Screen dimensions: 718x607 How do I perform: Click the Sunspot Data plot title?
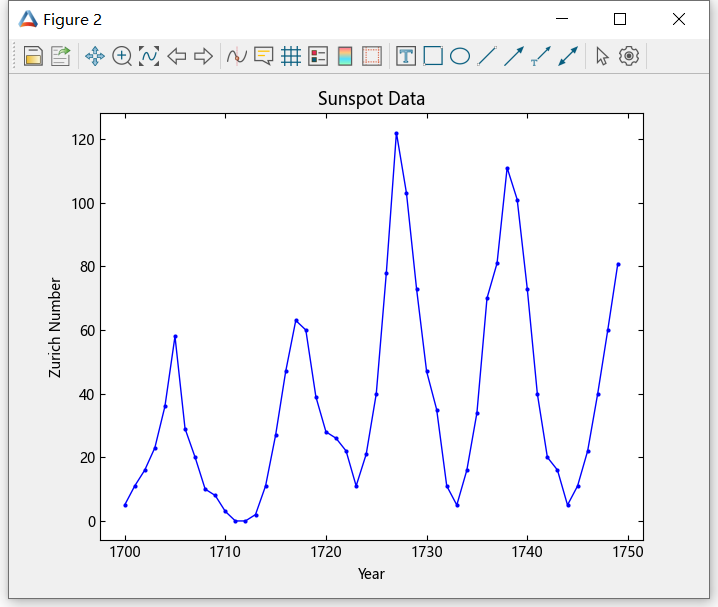[371, 99]
